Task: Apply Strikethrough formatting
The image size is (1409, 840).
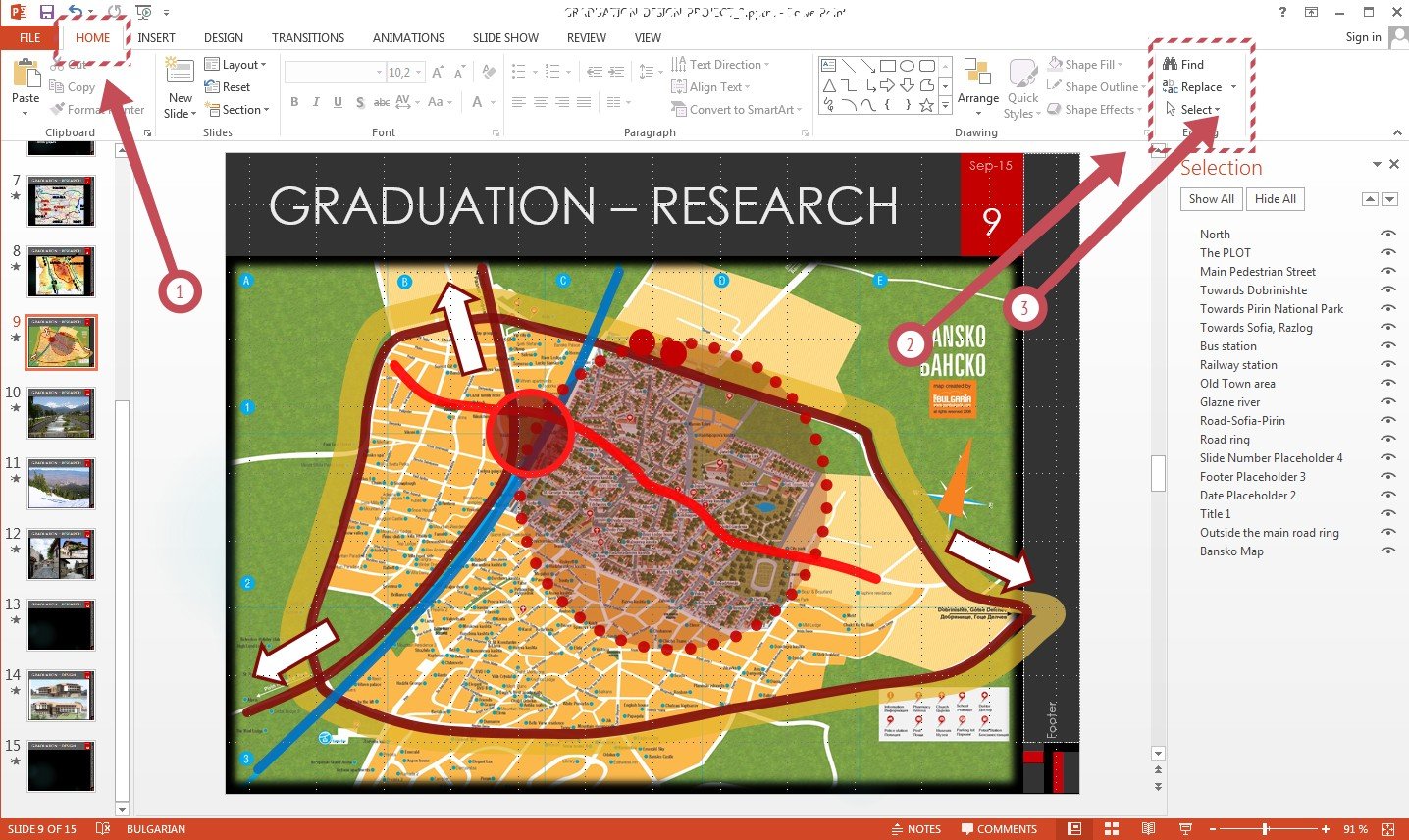Action: 382,102
